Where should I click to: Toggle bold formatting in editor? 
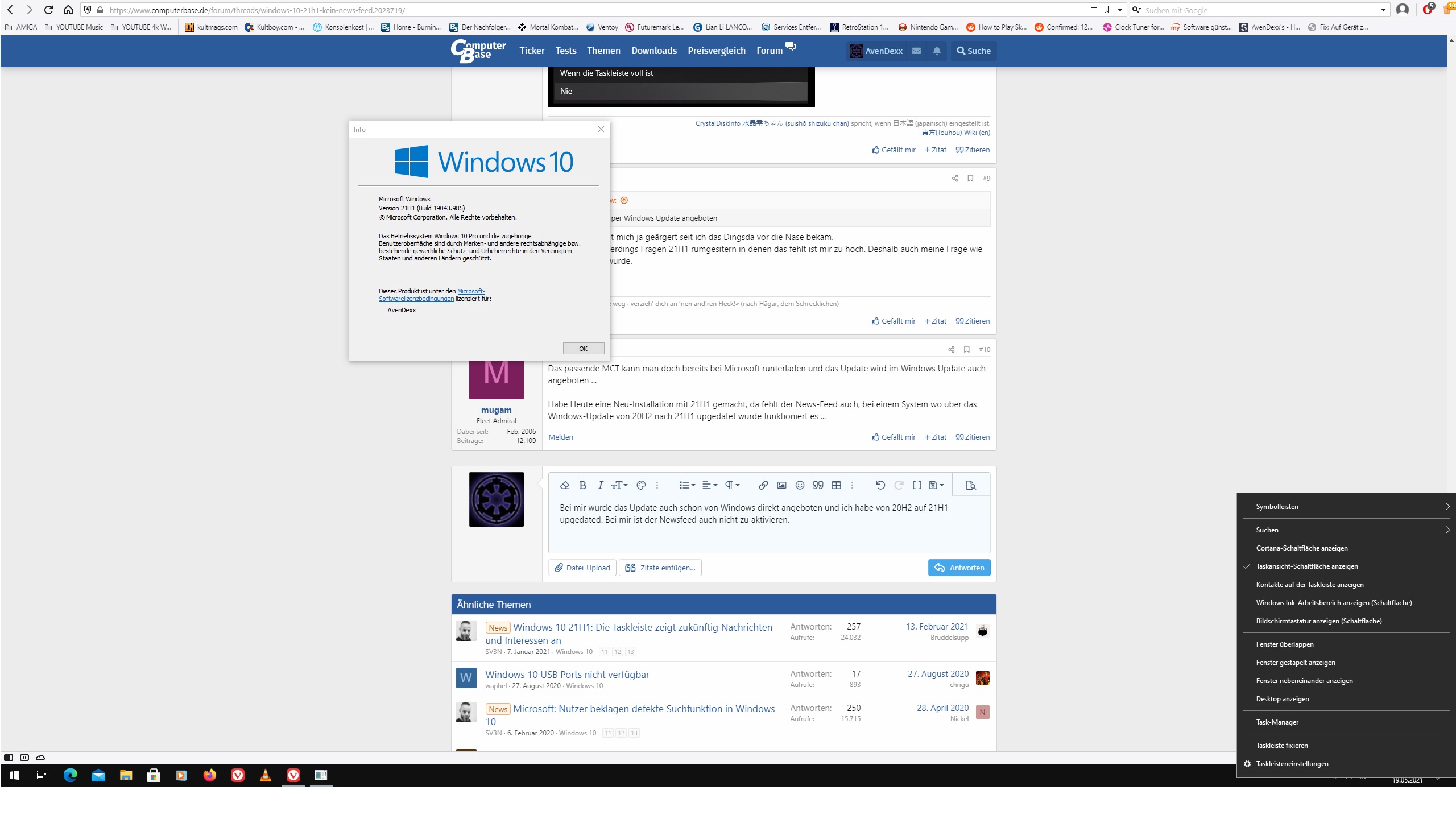click(582, 485)
